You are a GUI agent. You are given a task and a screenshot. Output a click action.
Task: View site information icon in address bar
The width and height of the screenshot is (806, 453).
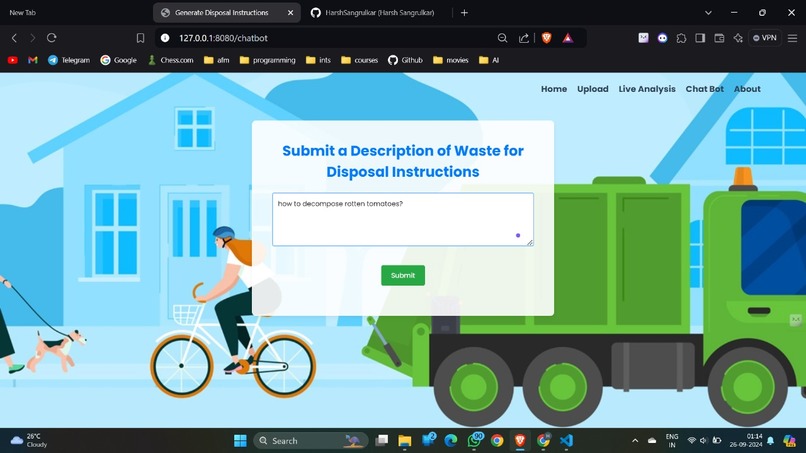click(x=165, y=38)
